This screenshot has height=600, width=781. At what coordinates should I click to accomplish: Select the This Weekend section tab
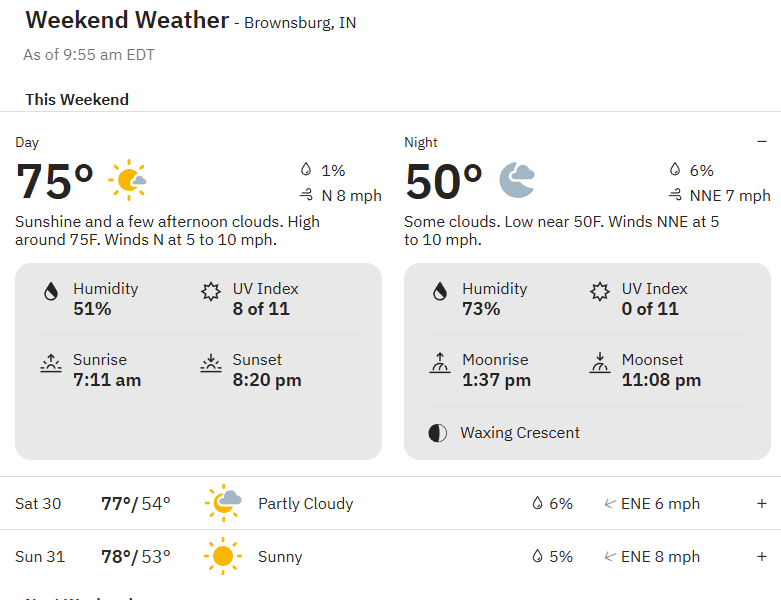[77, 100]
